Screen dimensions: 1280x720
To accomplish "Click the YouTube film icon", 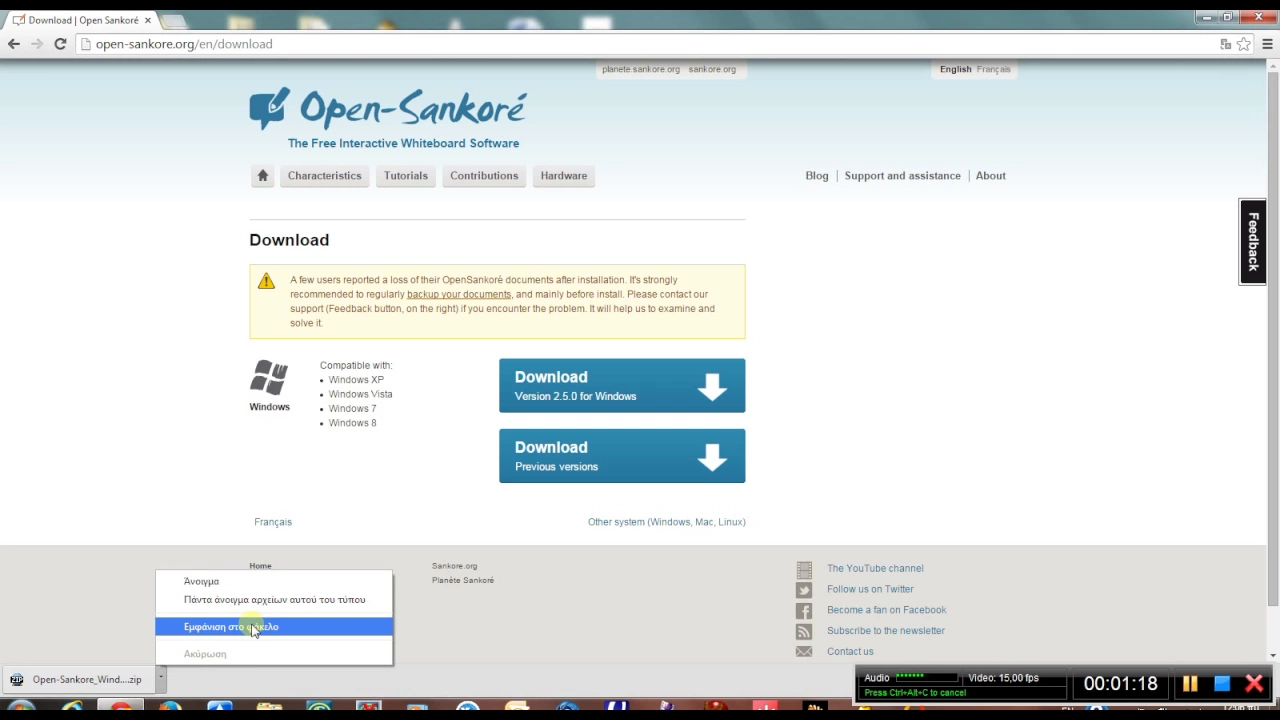I will pyautogui.click(x=804, y=569).
